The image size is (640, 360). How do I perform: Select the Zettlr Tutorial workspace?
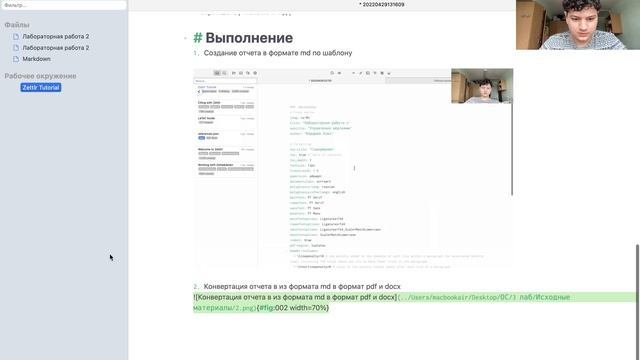click(x=41, y=87)
